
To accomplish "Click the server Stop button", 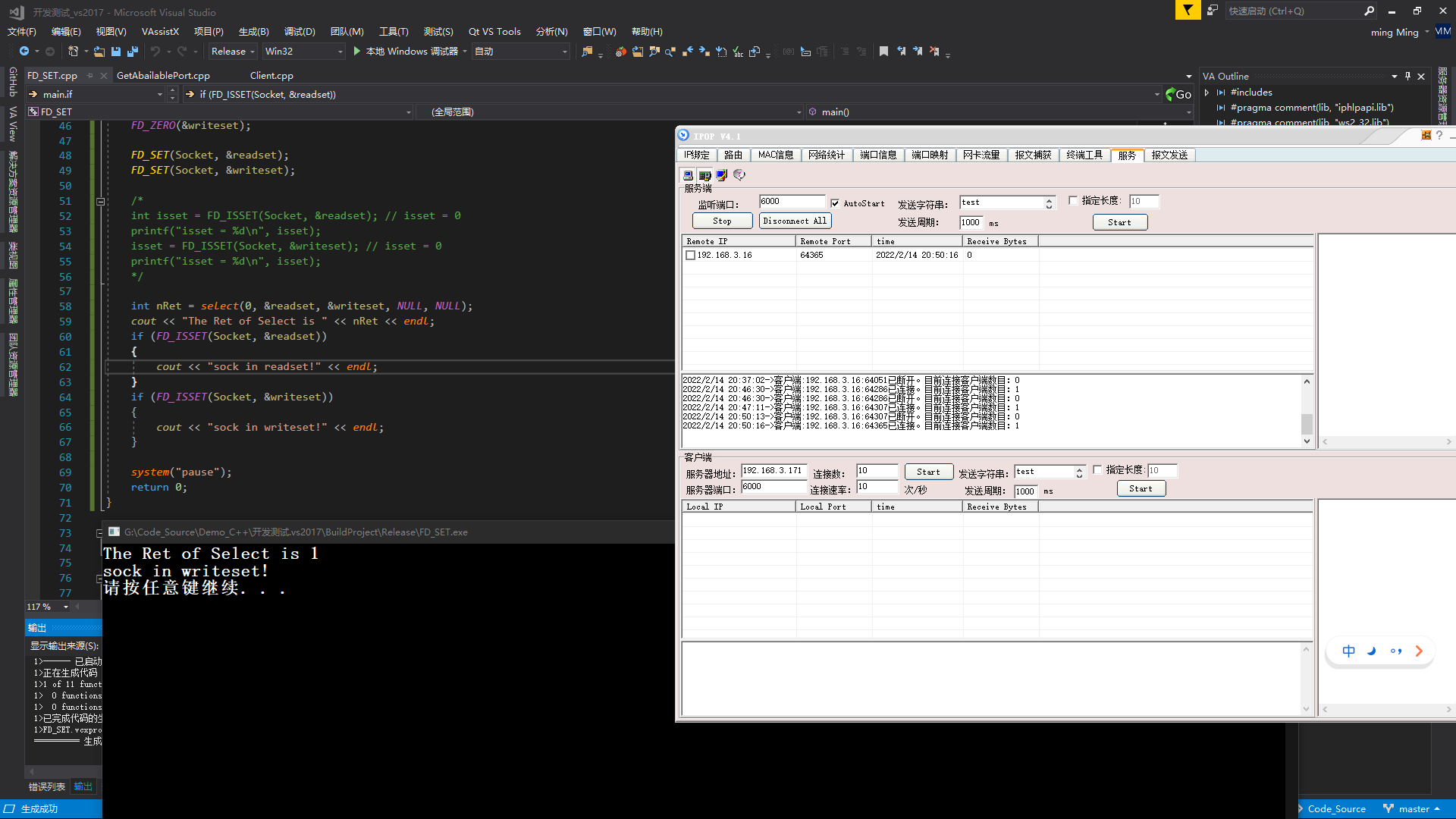I will tap(722, 221).
